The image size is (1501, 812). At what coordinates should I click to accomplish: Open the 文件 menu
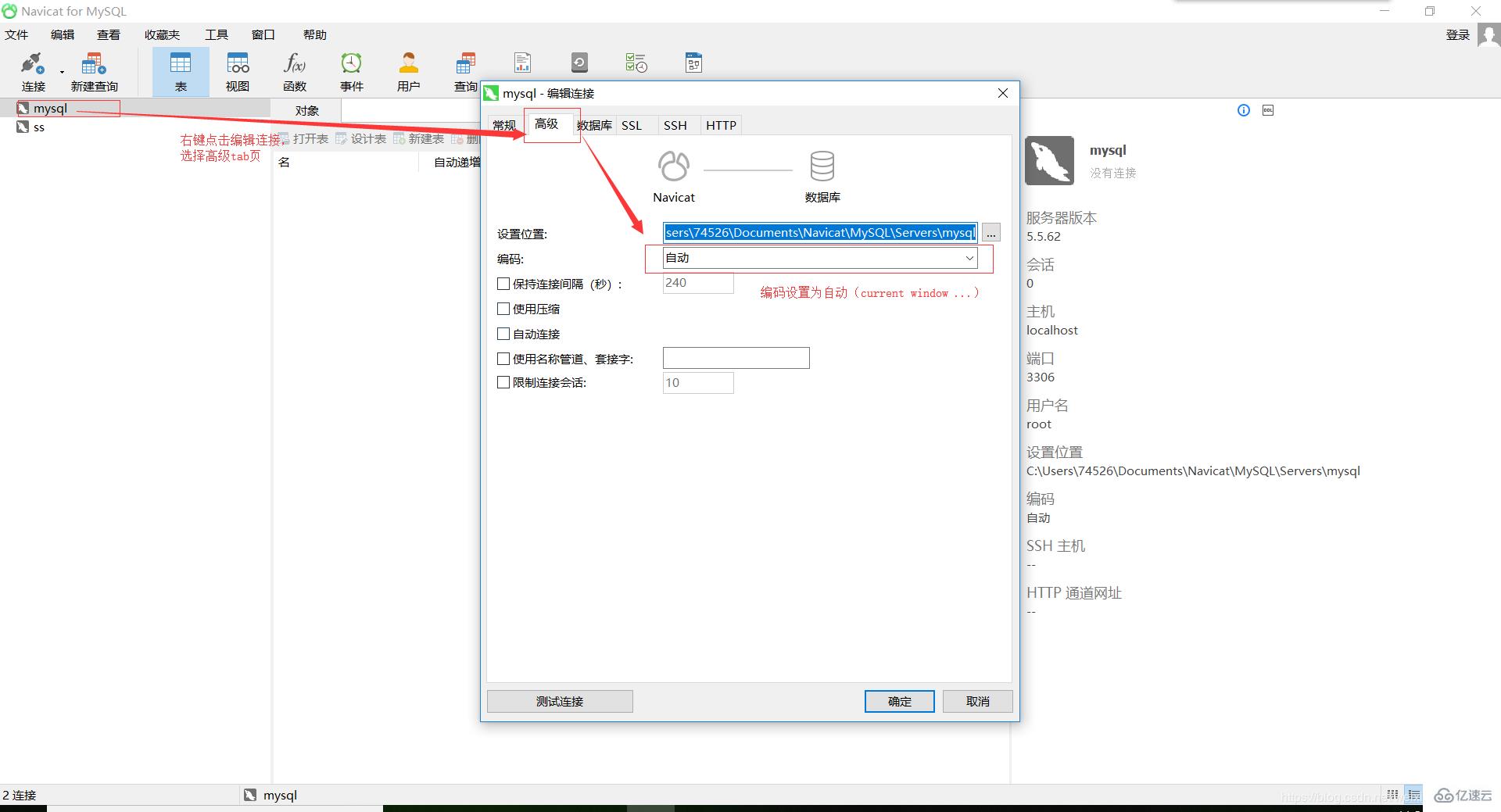[16, 35]
